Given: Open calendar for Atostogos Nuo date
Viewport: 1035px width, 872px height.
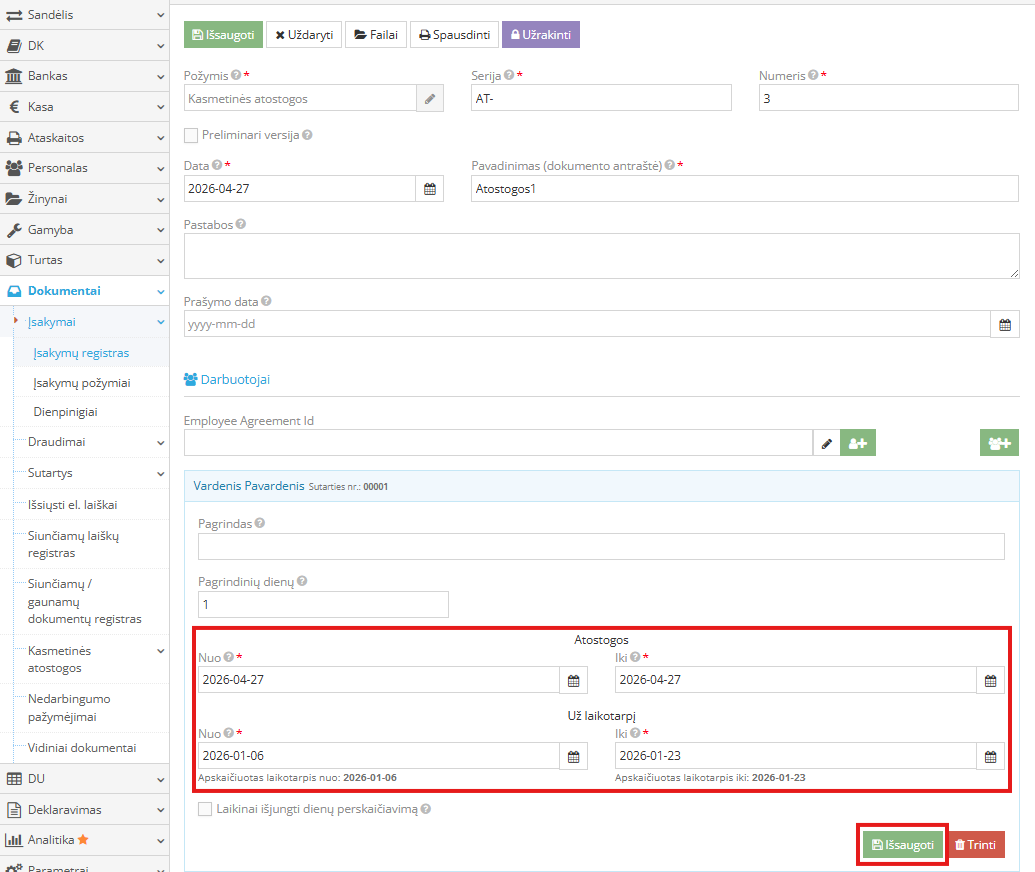Looking at the screenshot, I should coord(574,680).
